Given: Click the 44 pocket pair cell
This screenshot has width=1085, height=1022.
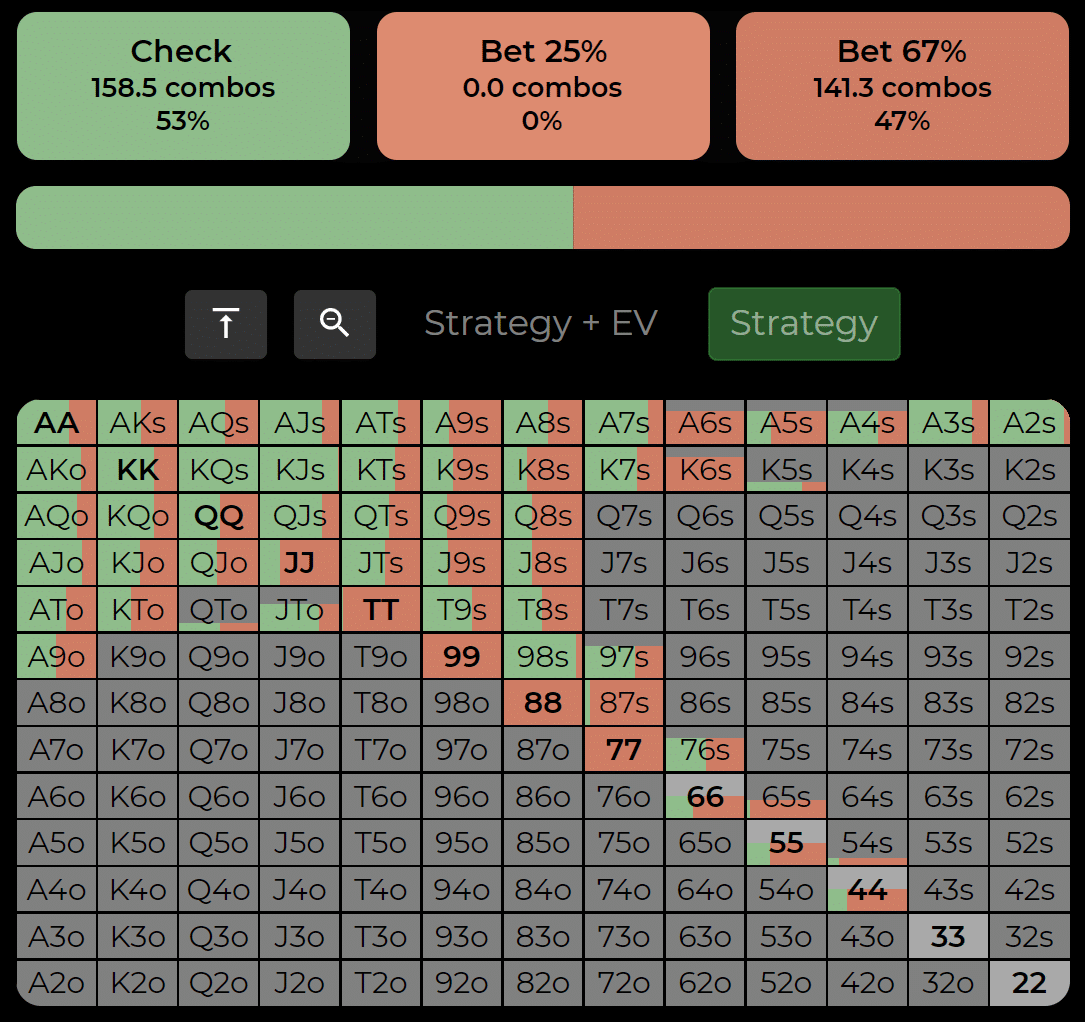Looking at the screenshot, I should pos(867,890).
